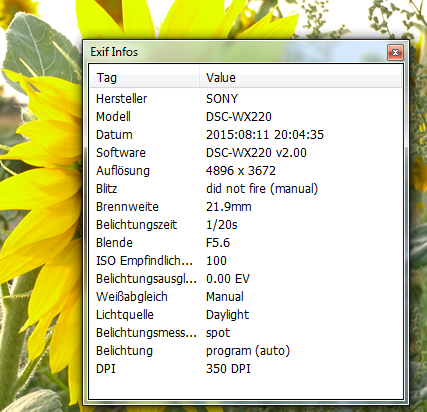Select the Belichtung program (auto) row
Image resolution: width=427 pixels, height=412 pixels.
tap(246, 351)
